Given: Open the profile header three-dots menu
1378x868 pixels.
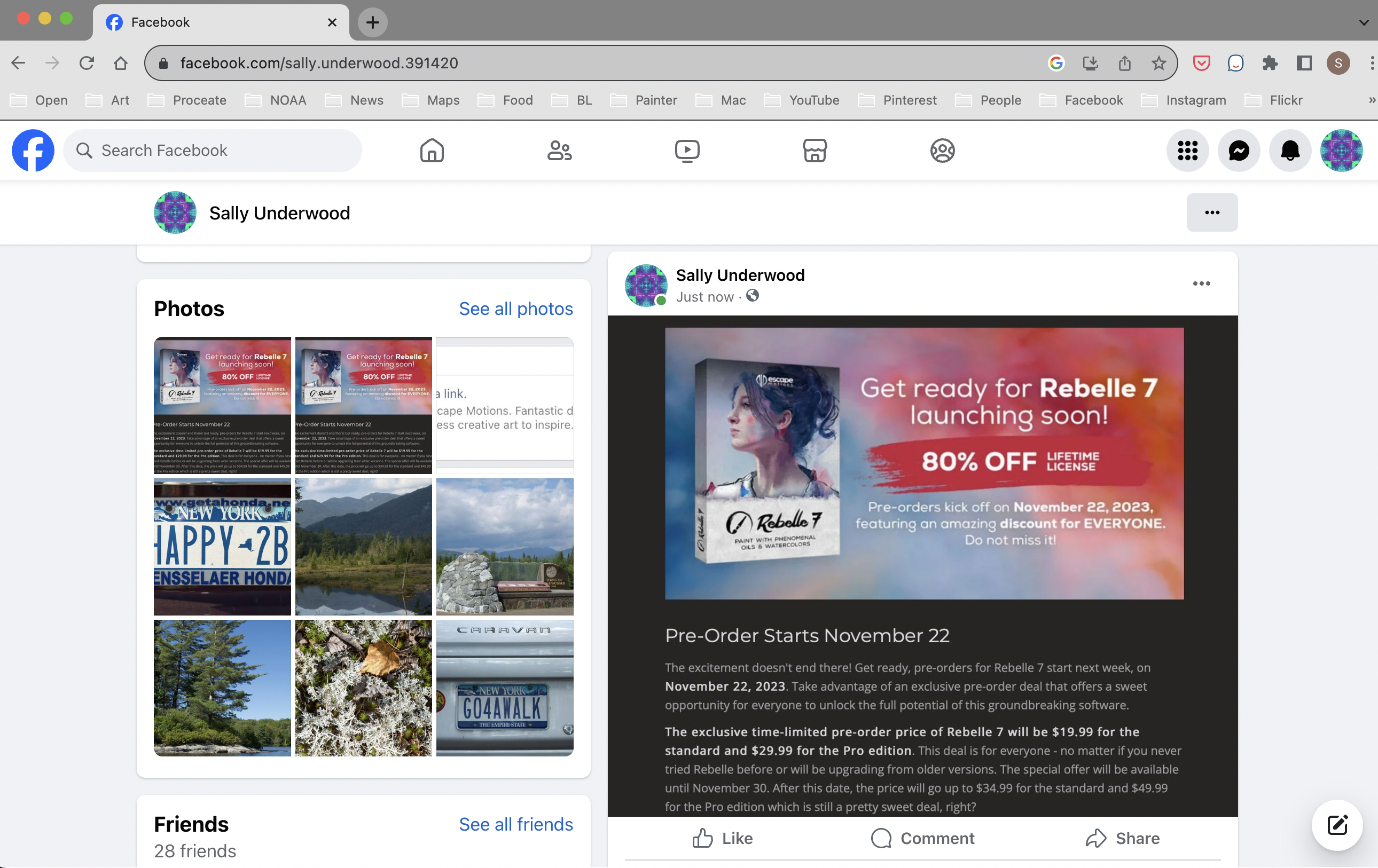Looking at the screenshot, I should pyautogui.click(x=1212, y=212).
